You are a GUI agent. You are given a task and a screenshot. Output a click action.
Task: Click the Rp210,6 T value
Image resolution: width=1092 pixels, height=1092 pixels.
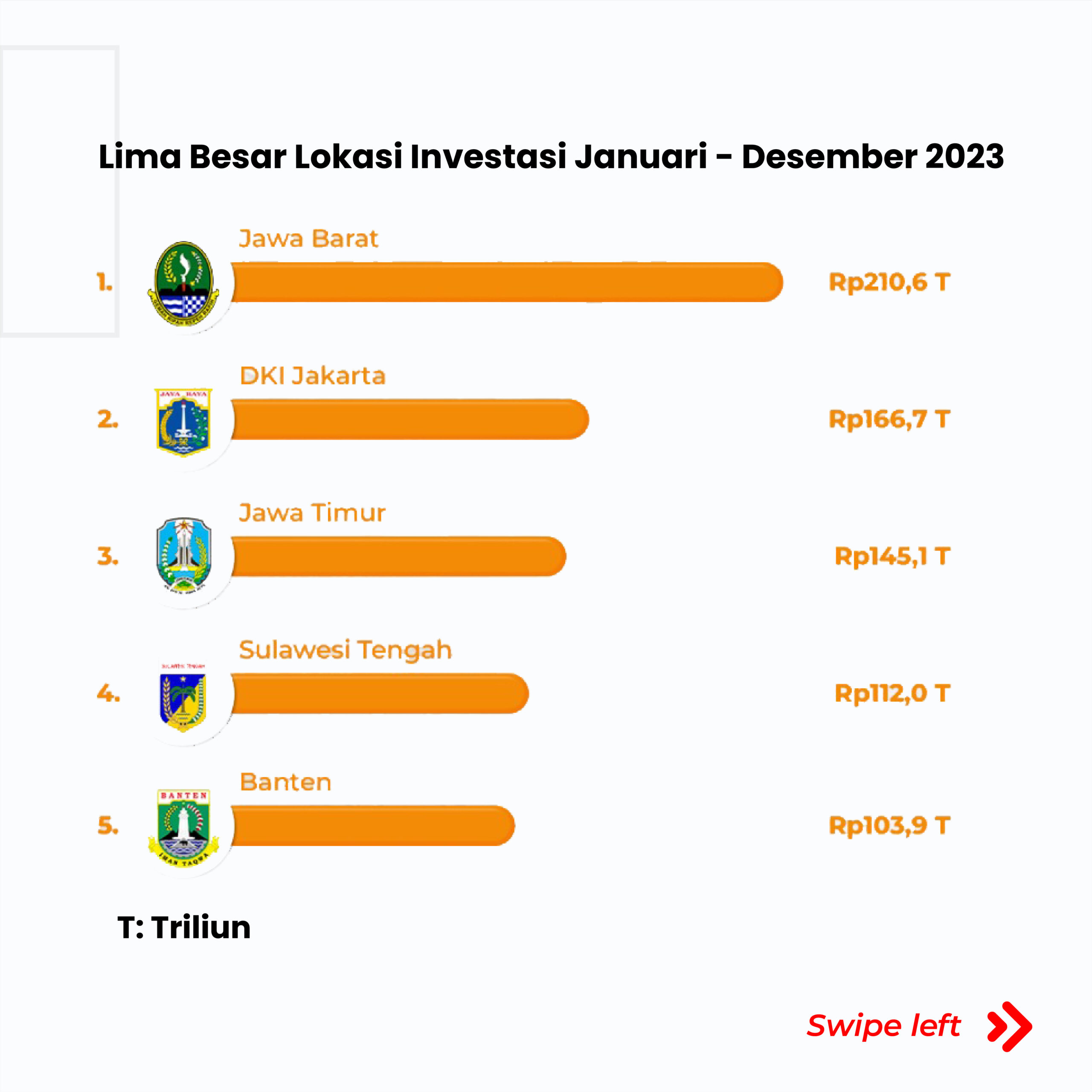889,282
